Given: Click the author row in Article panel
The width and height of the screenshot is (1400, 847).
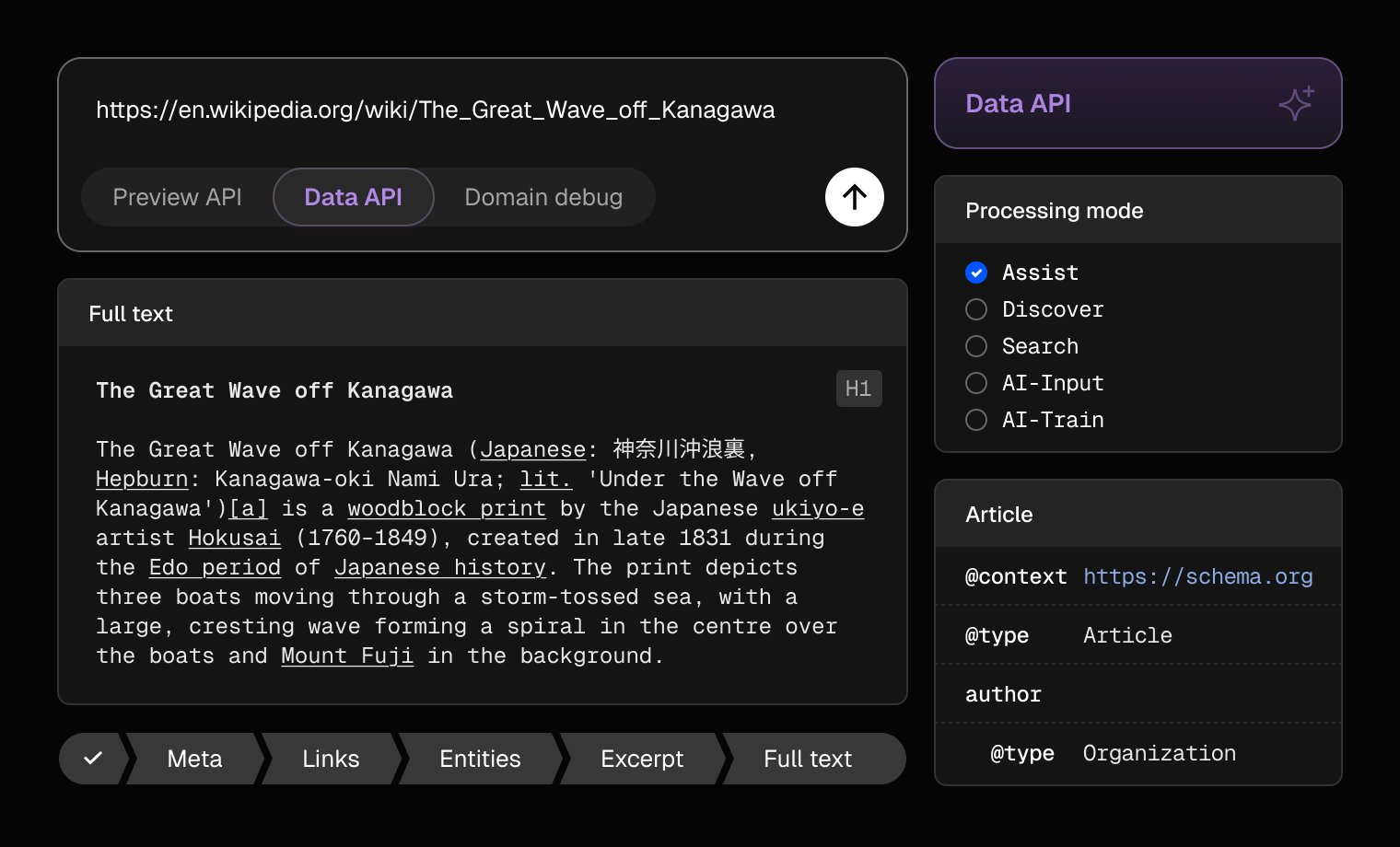Looking at the screenshot, I should coord(1138,694).
